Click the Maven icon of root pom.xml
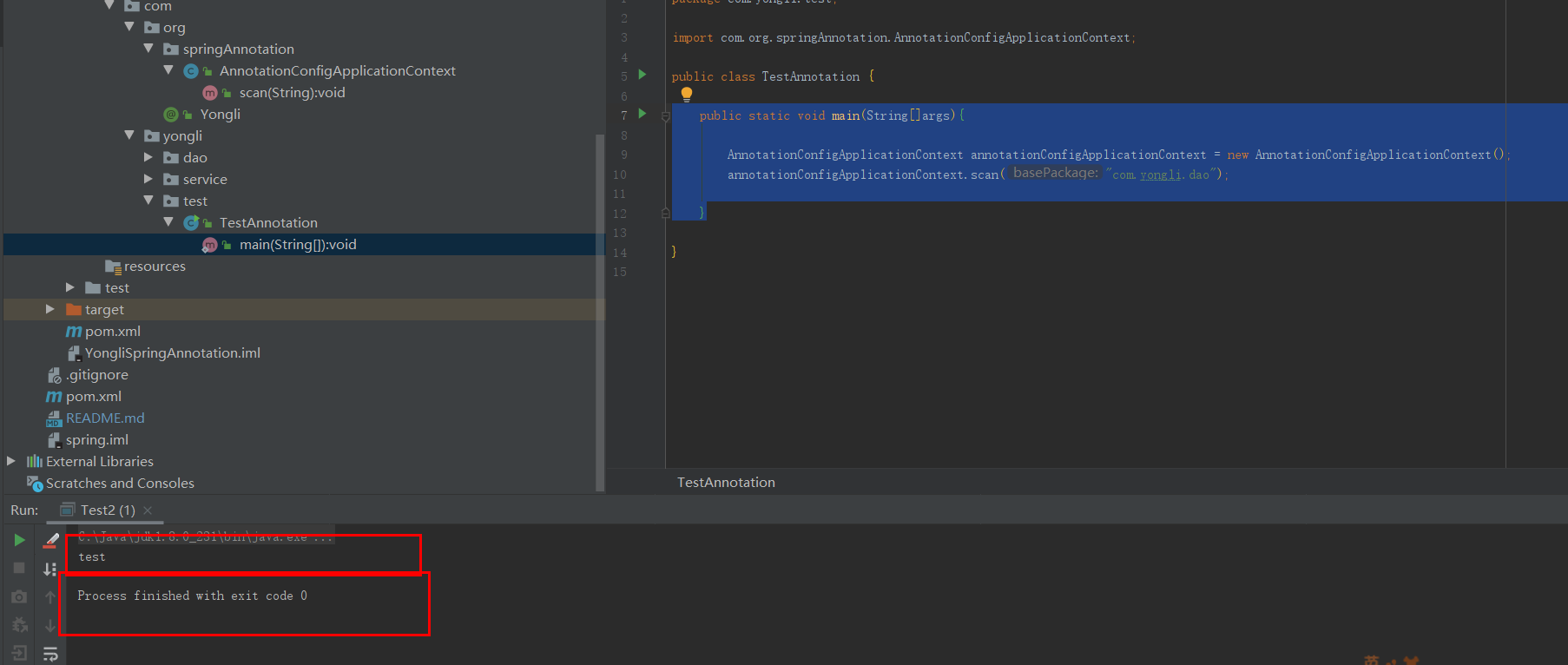 click(x=54, y=397)
